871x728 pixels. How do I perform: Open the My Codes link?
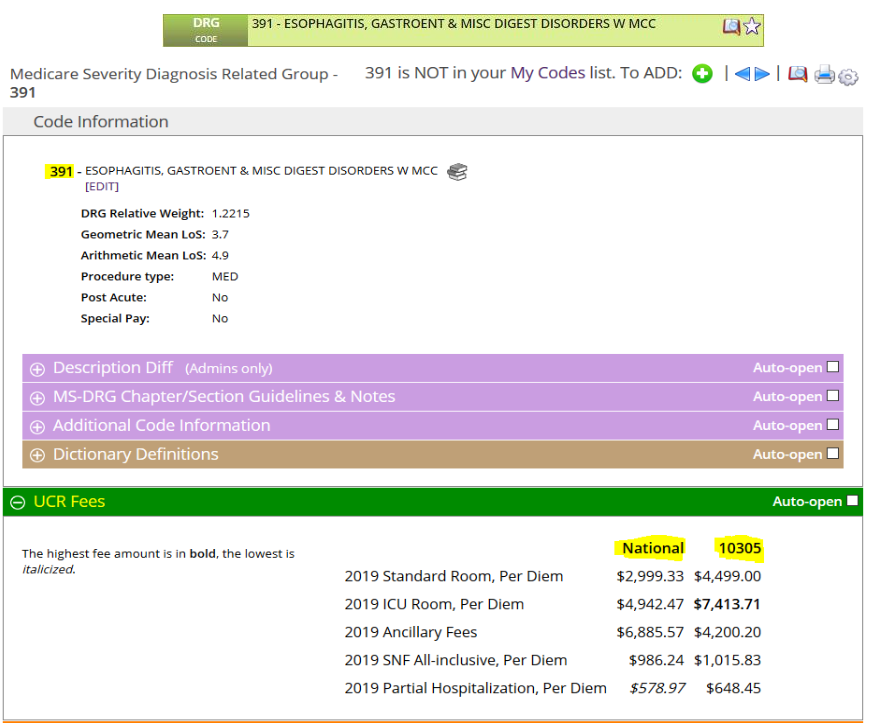pyautogui.click(x=548, y=73)
